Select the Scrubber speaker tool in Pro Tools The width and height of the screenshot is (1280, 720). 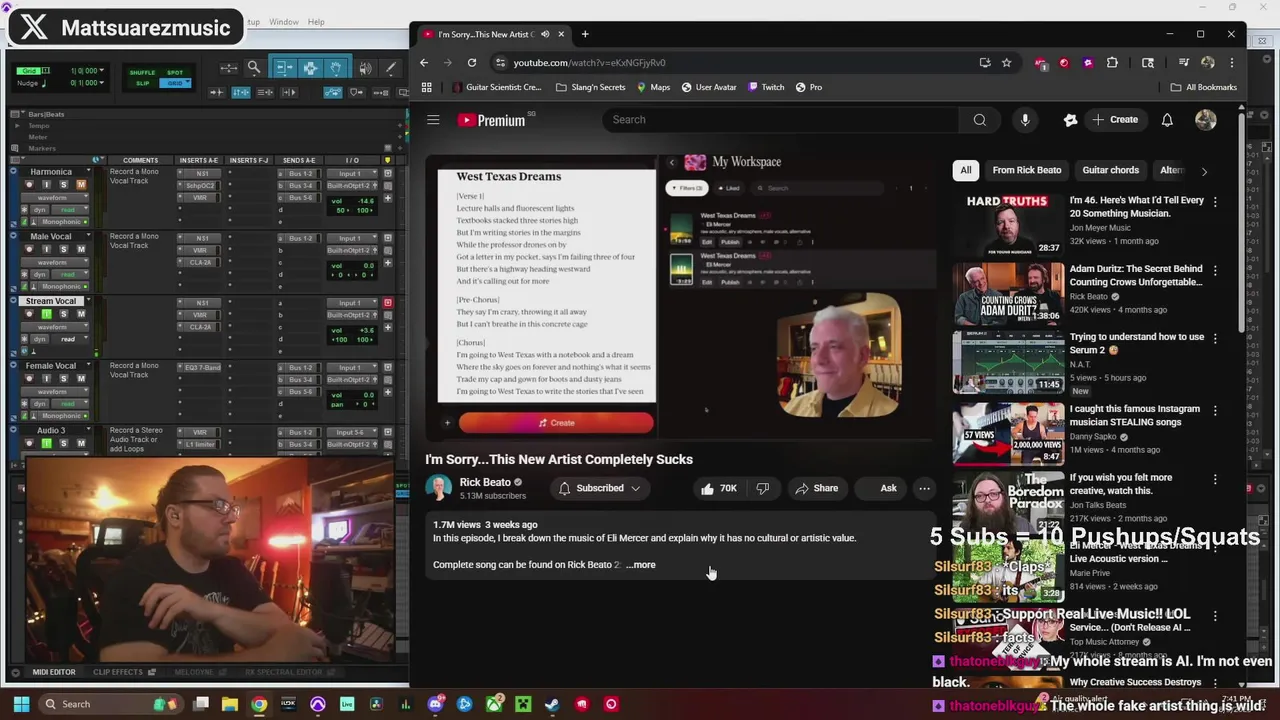coord(365,68)
